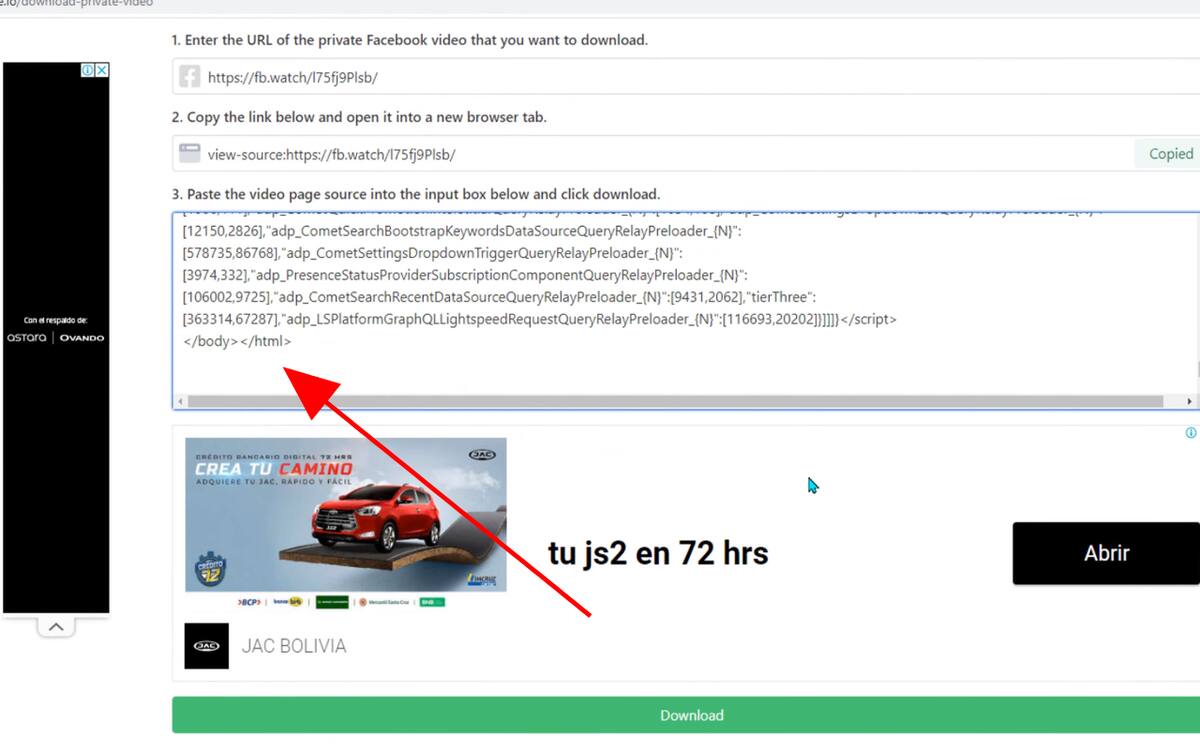Image resolution: width=1200 pixels, height=750 pixels.
Task: Click the right arrow of the source scrollbar
Action: (x=1190, y=401)
